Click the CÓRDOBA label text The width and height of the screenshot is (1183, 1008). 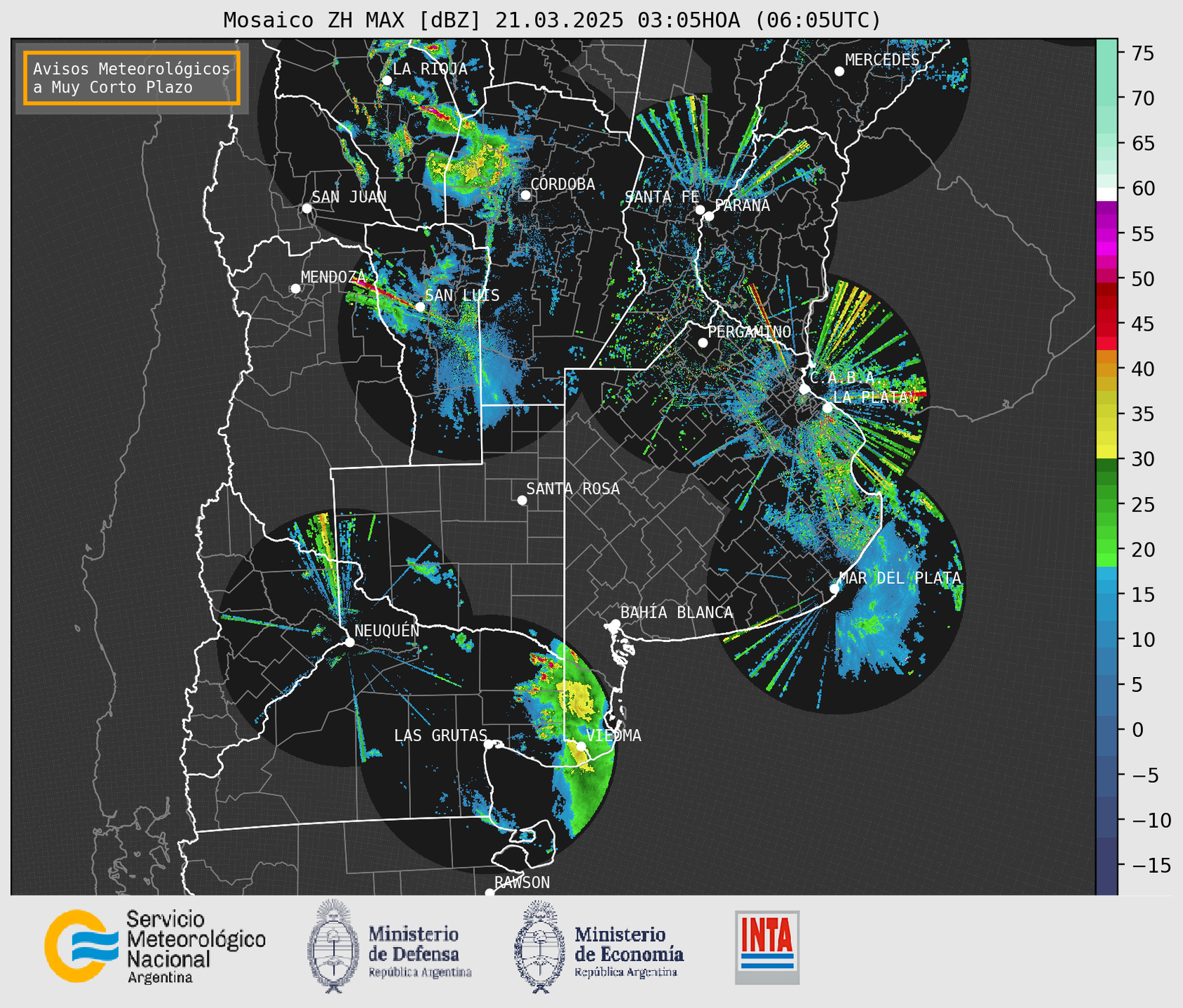click(x=563, y=184)
